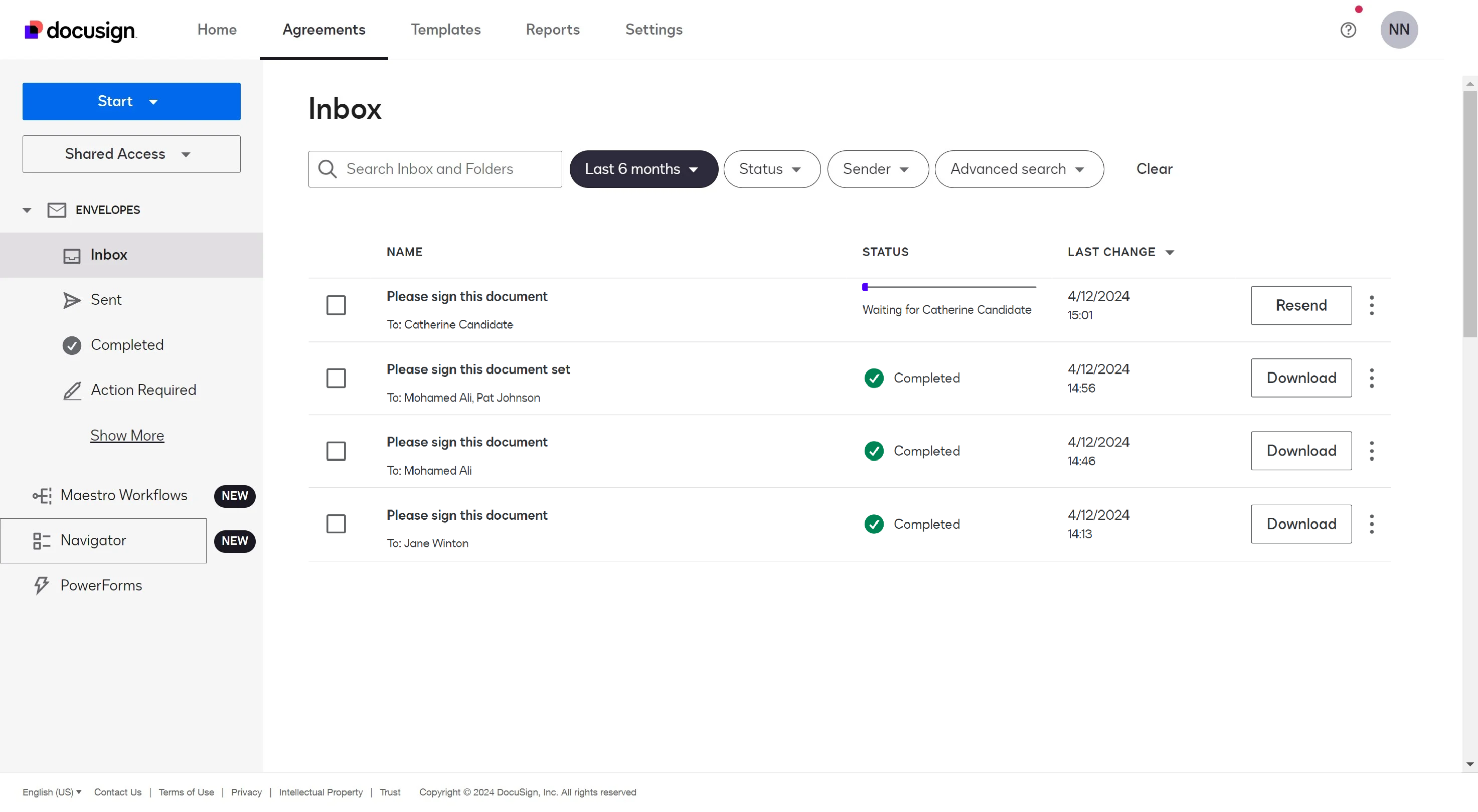Viewport: 1478px width, 812px height.
Task: Check the Jane Winton envelope checkbox
Action: (336, 524)
